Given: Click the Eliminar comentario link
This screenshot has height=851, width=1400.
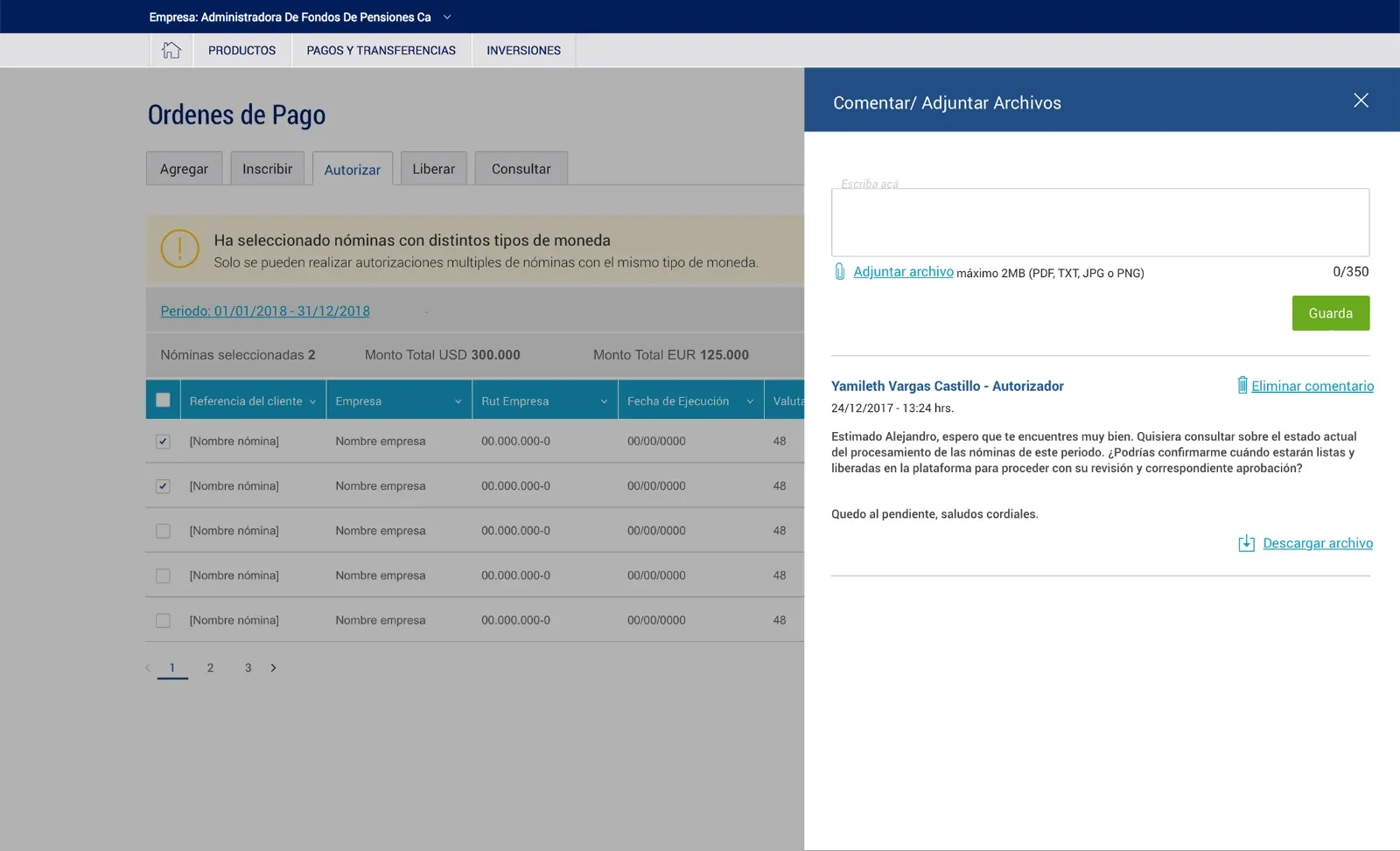Looking at the screenshot, I should [1312, 386].
